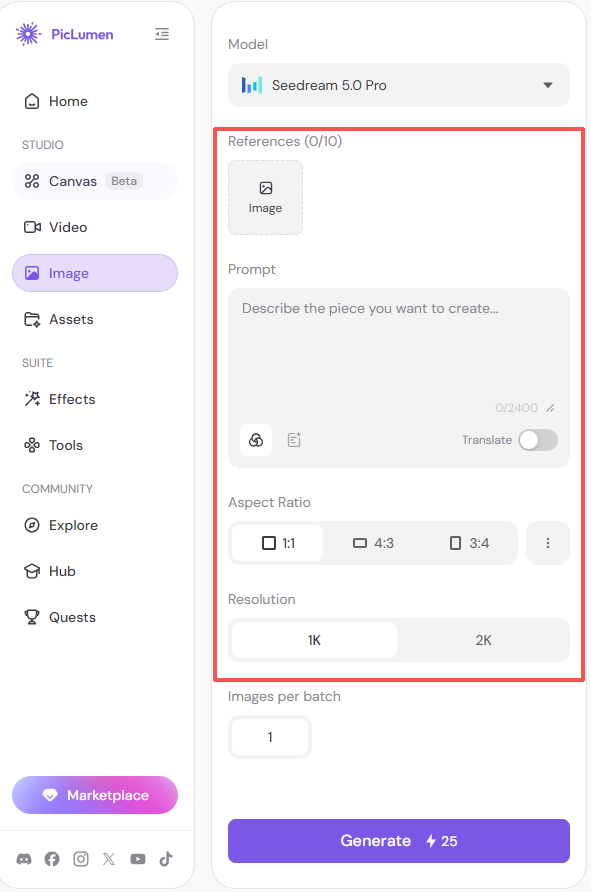Click the Generate button
591x892 pixels.
click(399, 841)
